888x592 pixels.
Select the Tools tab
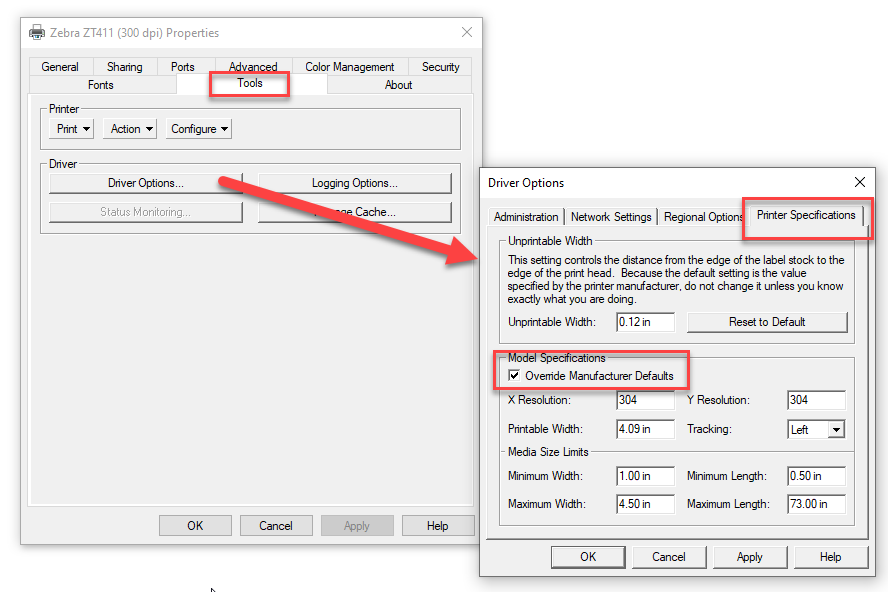point(250,83)
